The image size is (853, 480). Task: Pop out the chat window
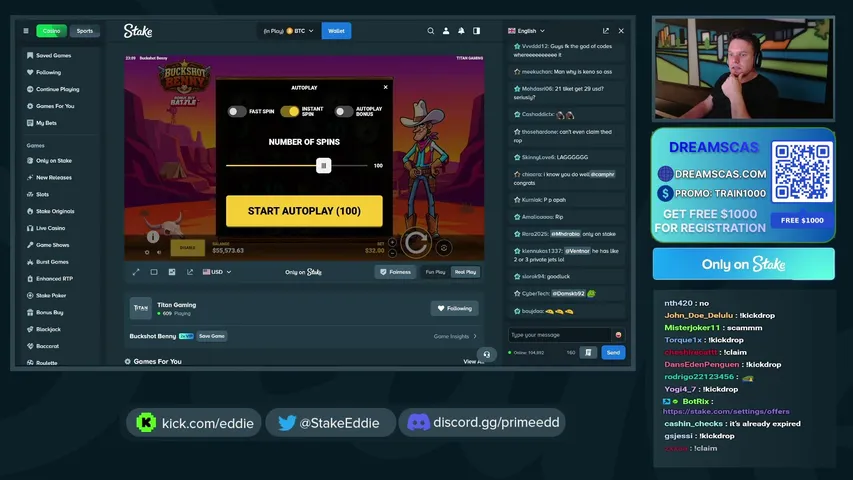605,31
